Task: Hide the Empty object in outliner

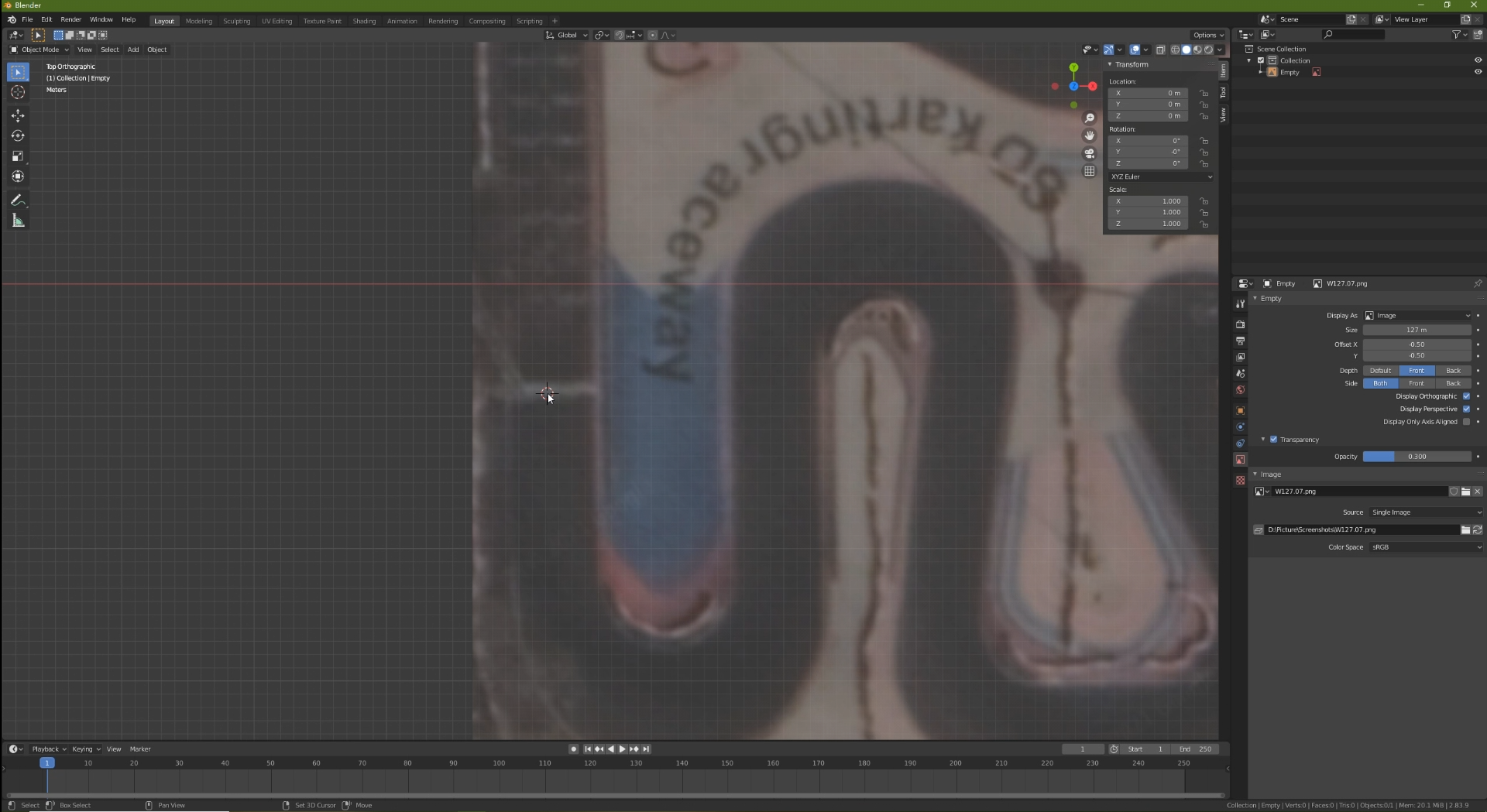Action: click(1478, 72)
